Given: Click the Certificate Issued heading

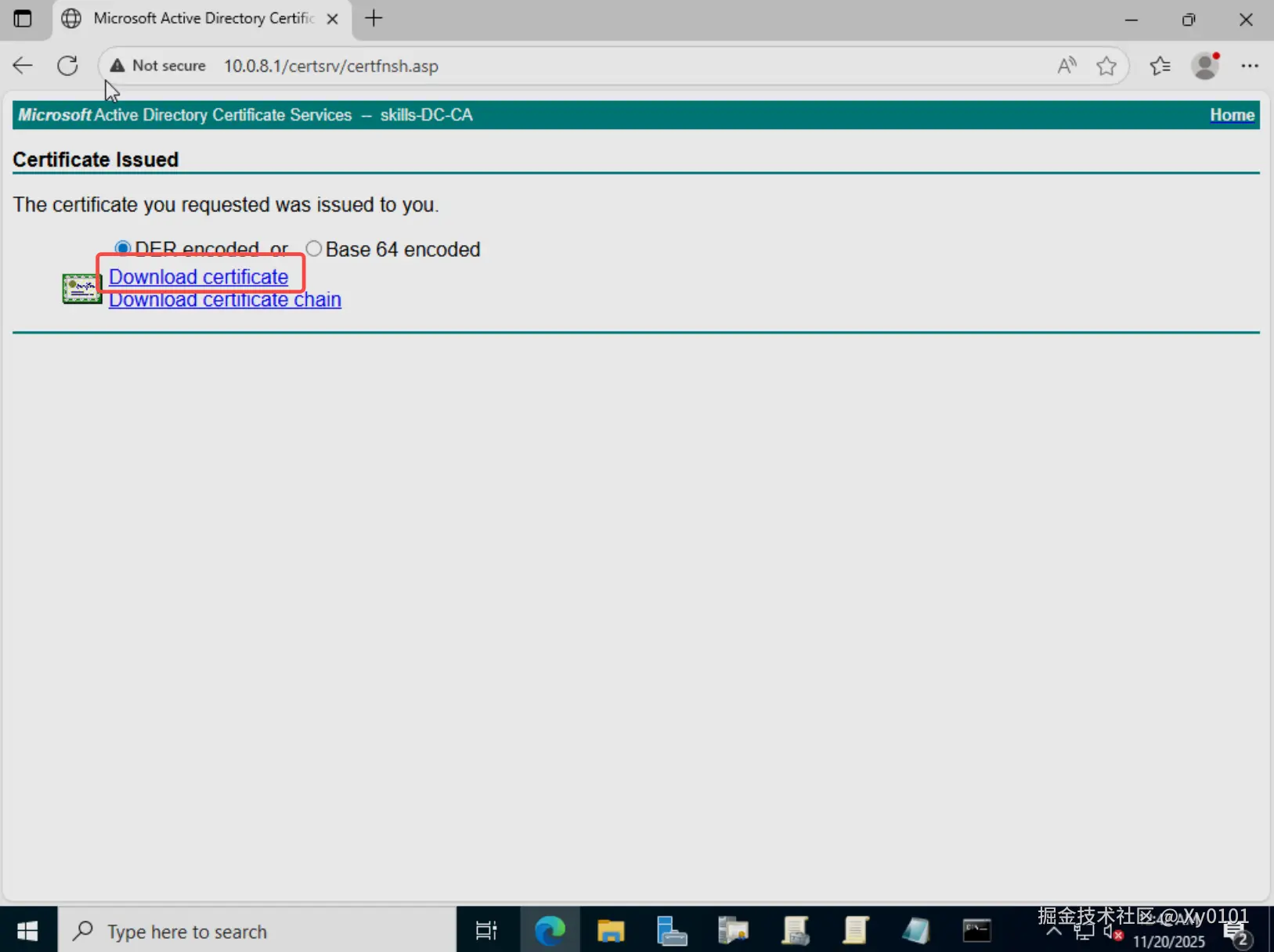Looking at the screenshot, I should click(x=96, y=160).
